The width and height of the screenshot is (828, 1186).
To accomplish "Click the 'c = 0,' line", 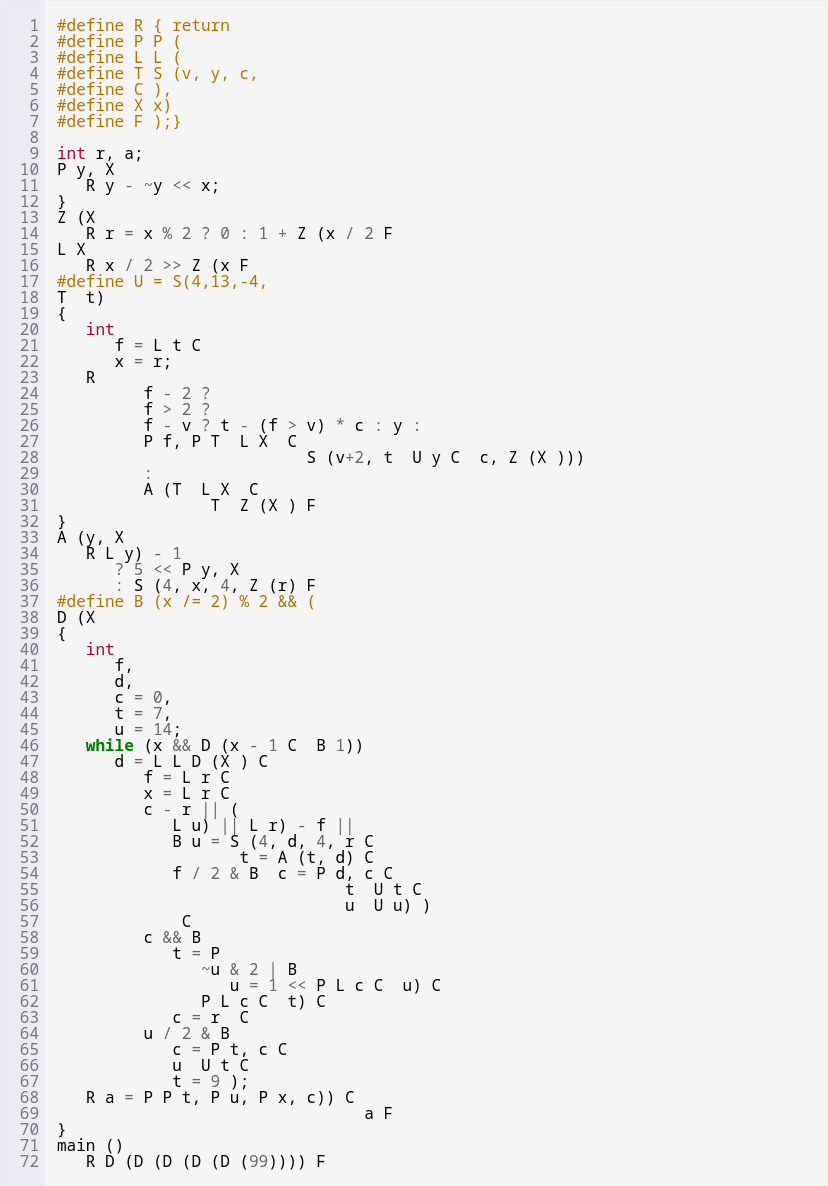I will click(x=143, y=697).
